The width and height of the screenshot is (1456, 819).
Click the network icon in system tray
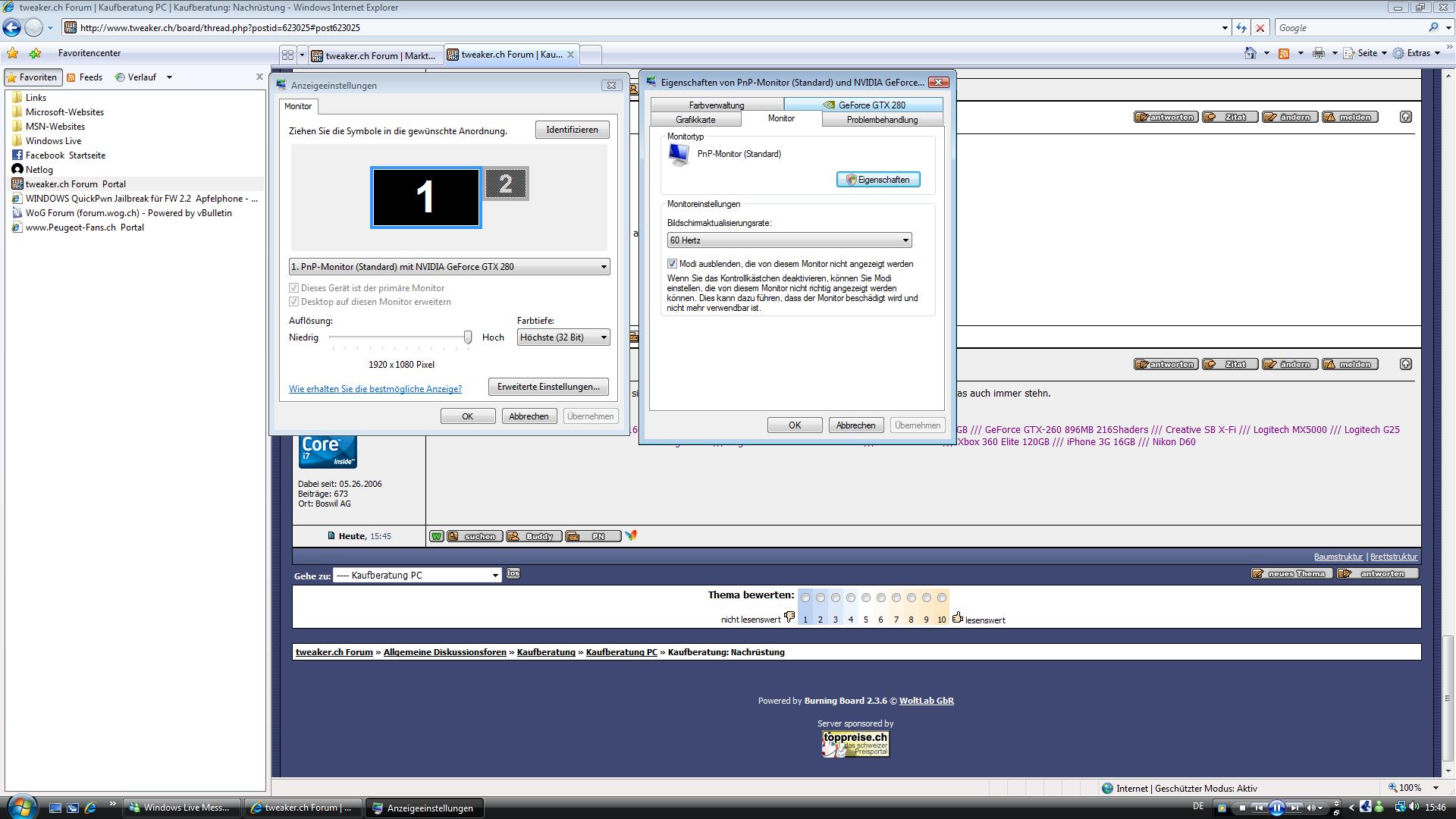[x=1400, y=808]
